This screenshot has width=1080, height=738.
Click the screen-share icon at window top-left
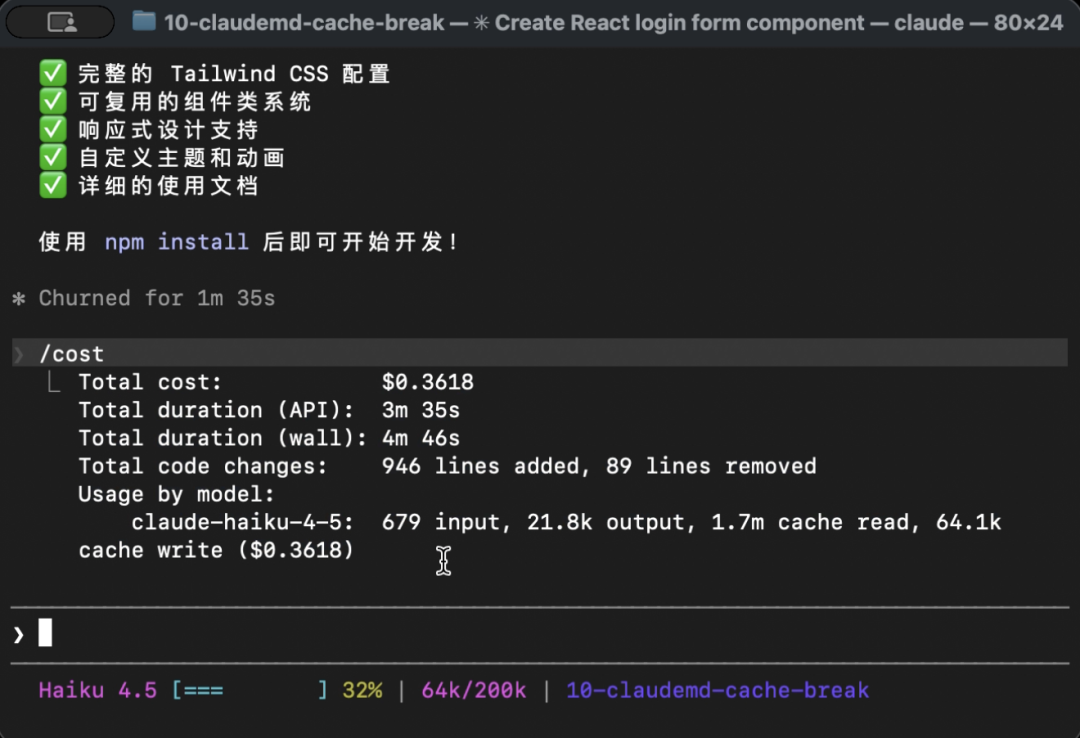[61, 23]
